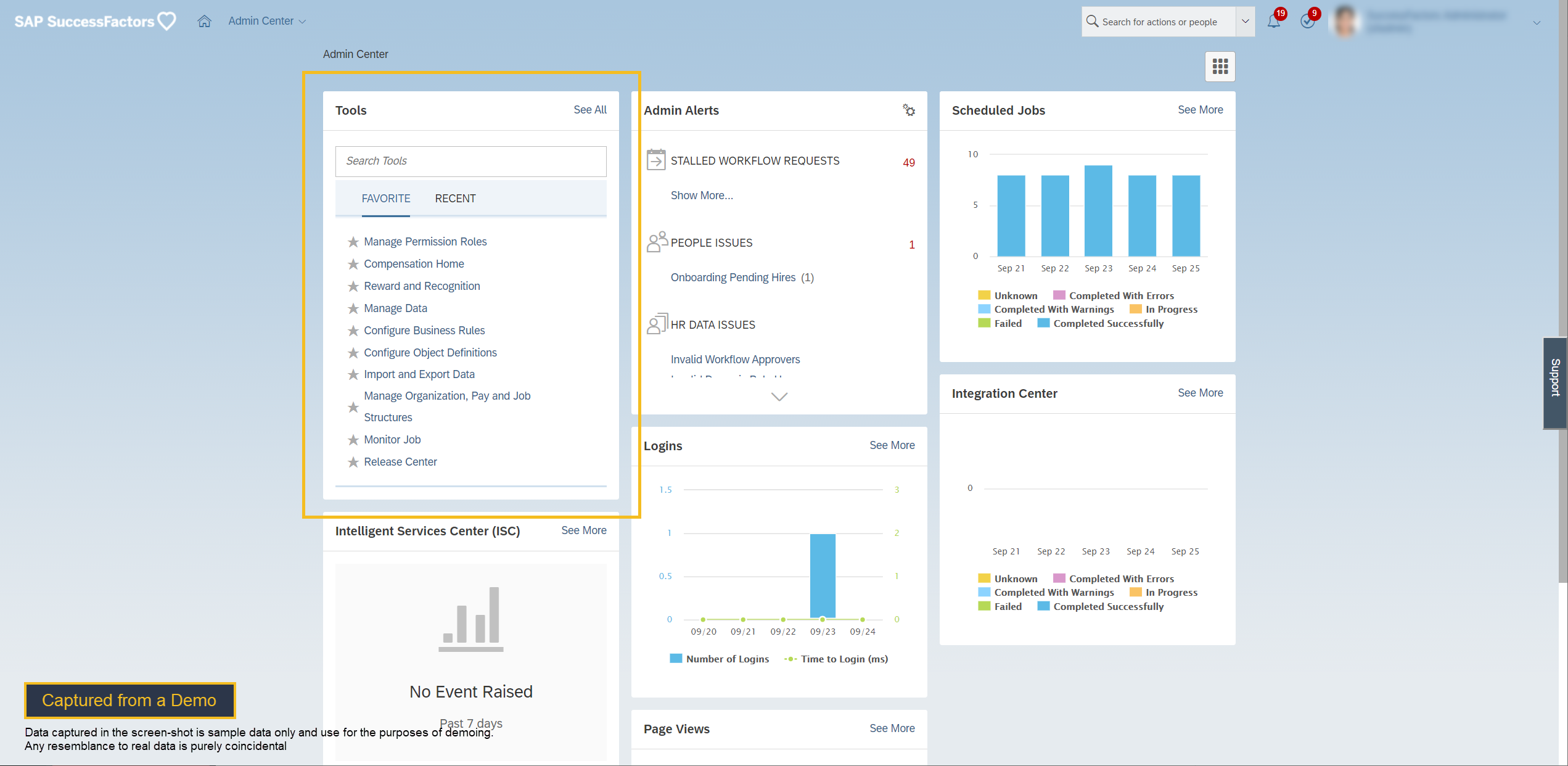Click See More in Page Views

pyautogui.click(x=892, y=728)
